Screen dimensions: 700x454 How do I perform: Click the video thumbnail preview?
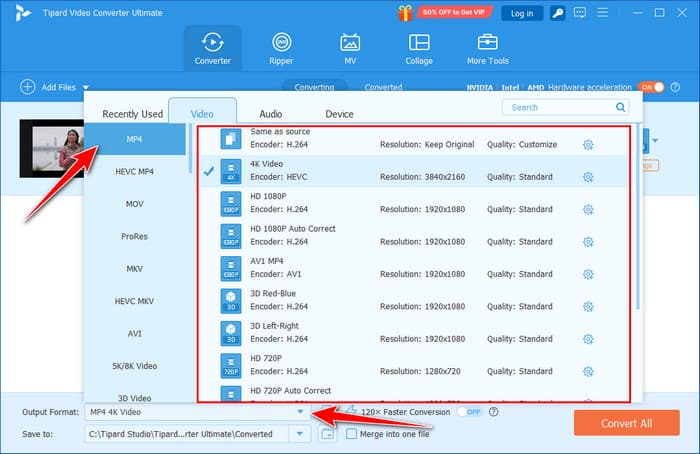click(52, 149)
